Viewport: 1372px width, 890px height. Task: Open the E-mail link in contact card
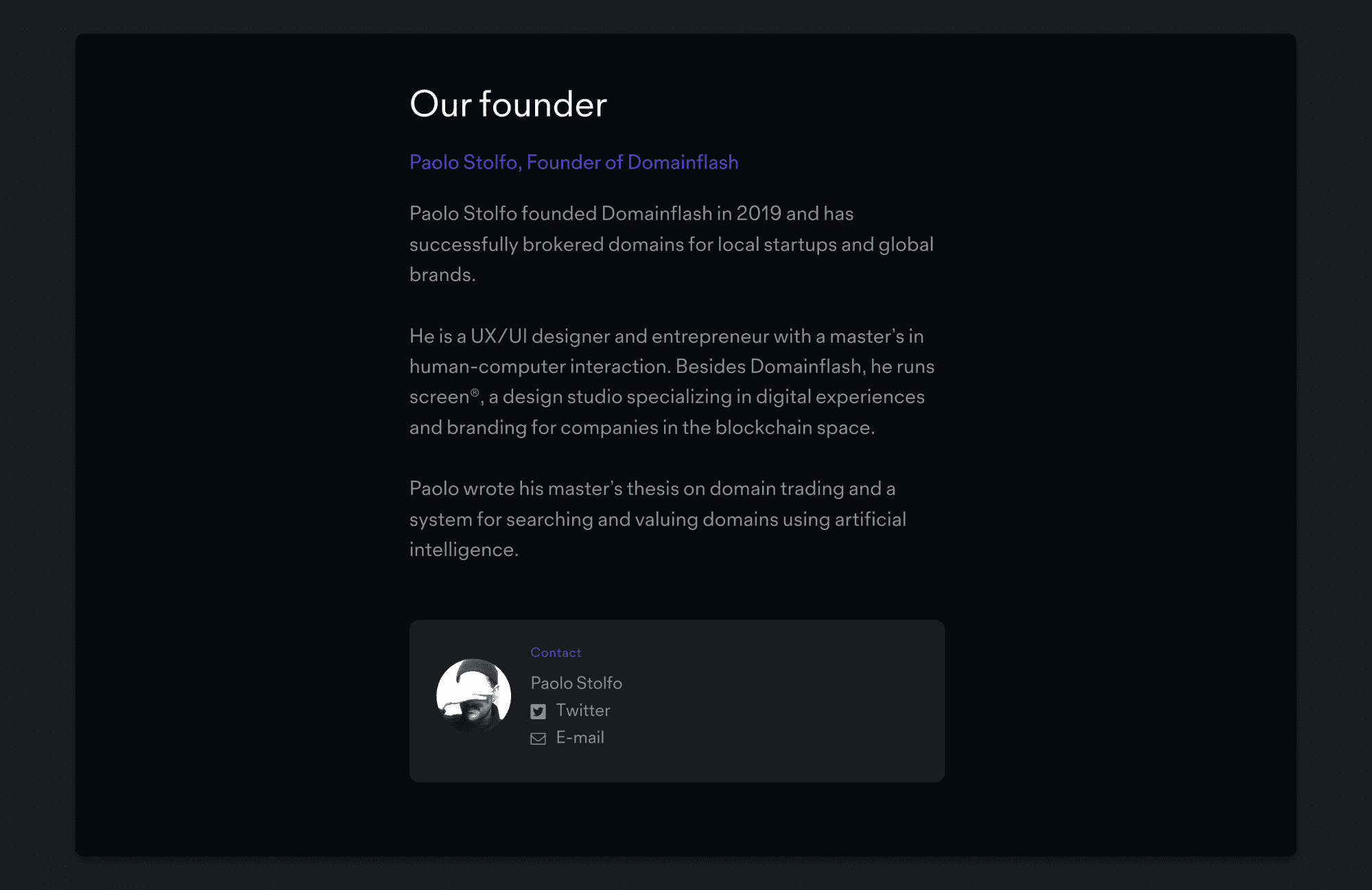click(580, 738)
